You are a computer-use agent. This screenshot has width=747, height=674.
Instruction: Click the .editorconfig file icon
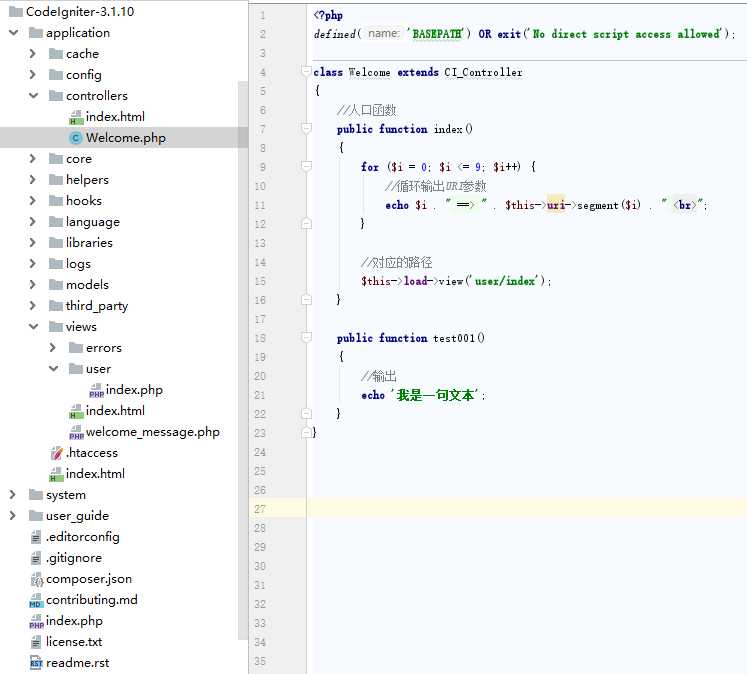tap(36, 537)
